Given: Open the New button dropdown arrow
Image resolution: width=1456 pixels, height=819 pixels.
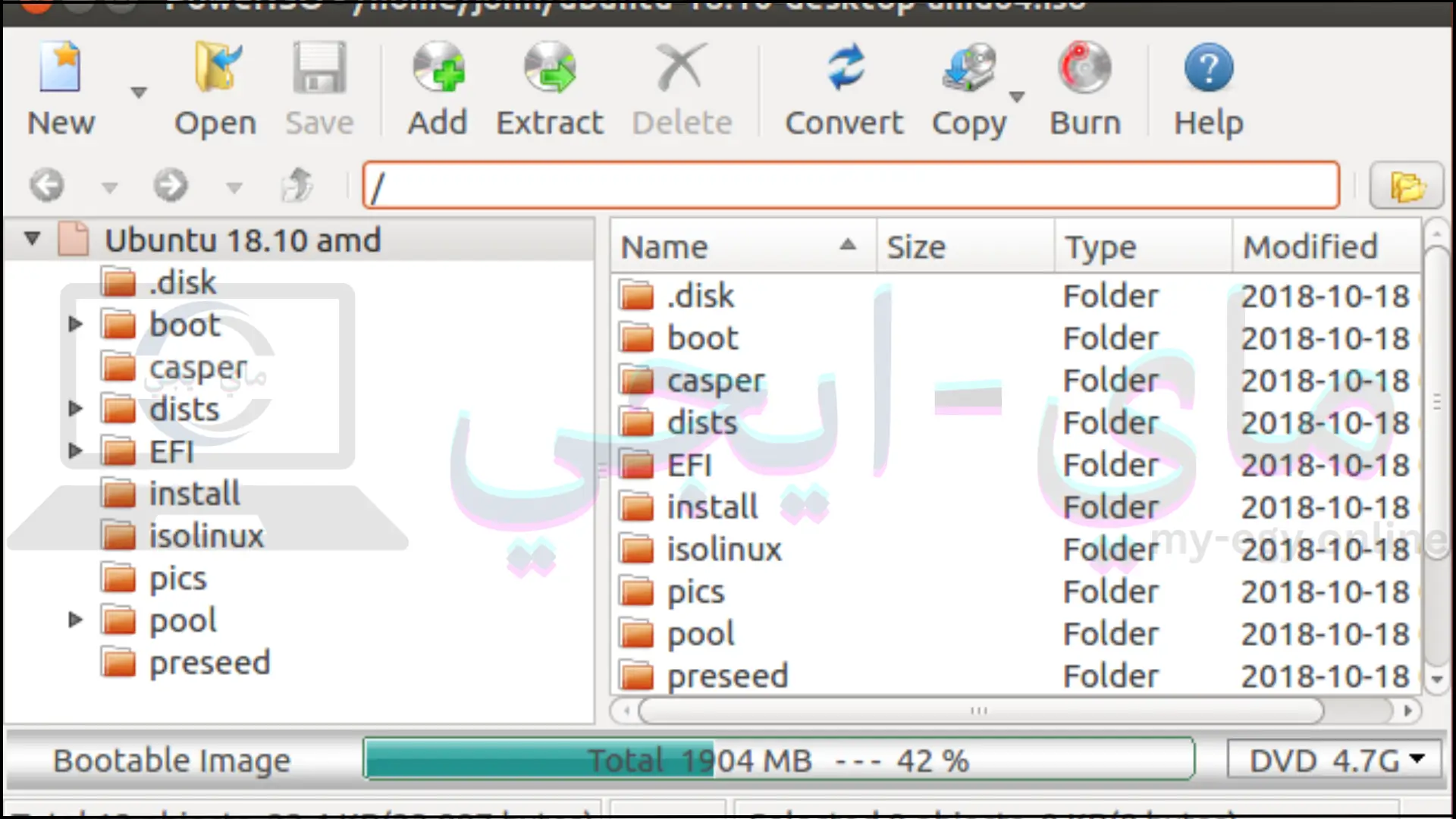Looking at the screenshot, I should click(138, 93).
